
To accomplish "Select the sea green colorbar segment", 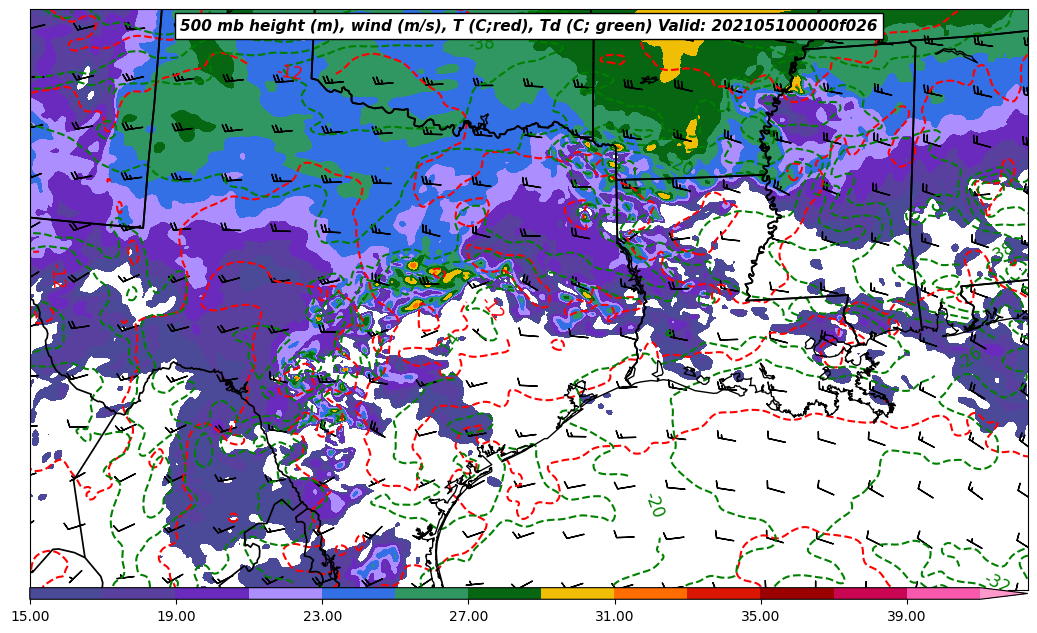I will tap(431, 593).
